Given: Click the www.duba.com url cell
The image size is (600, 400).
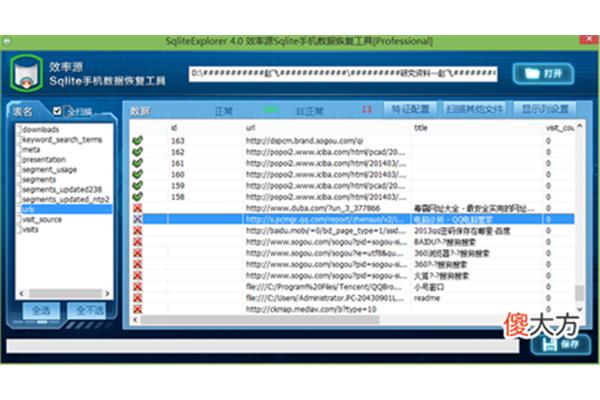Looking at the screenshot, I should [313, 208].
